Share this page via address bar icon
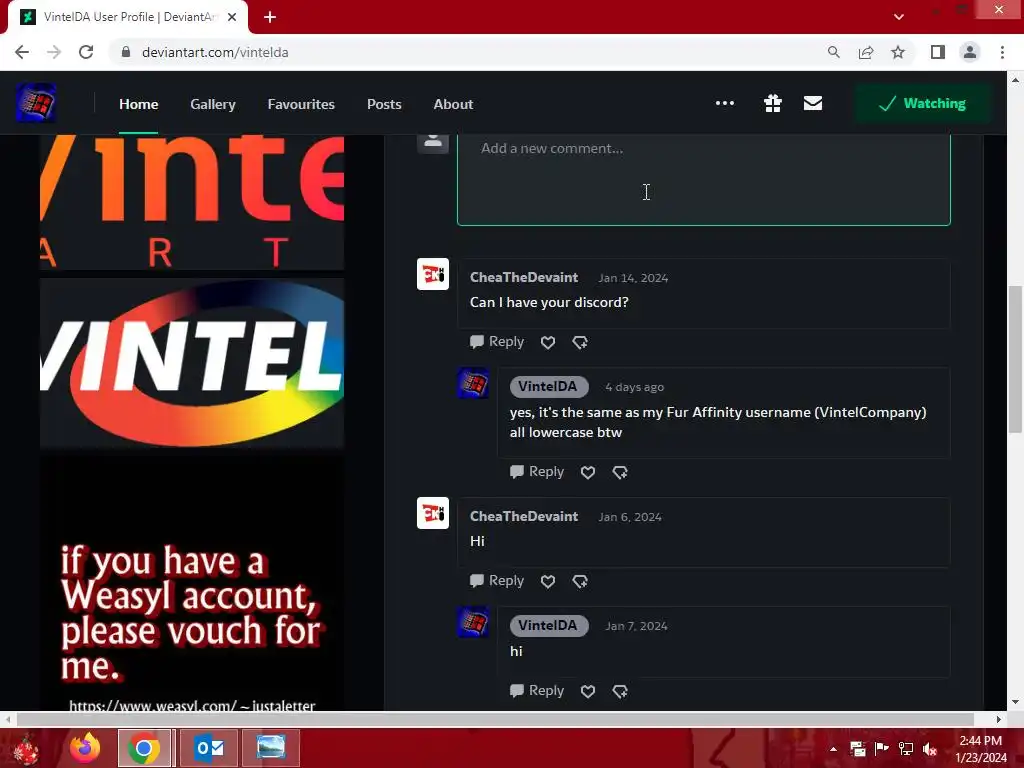The image size is (1024, 768). coord(866,52)
